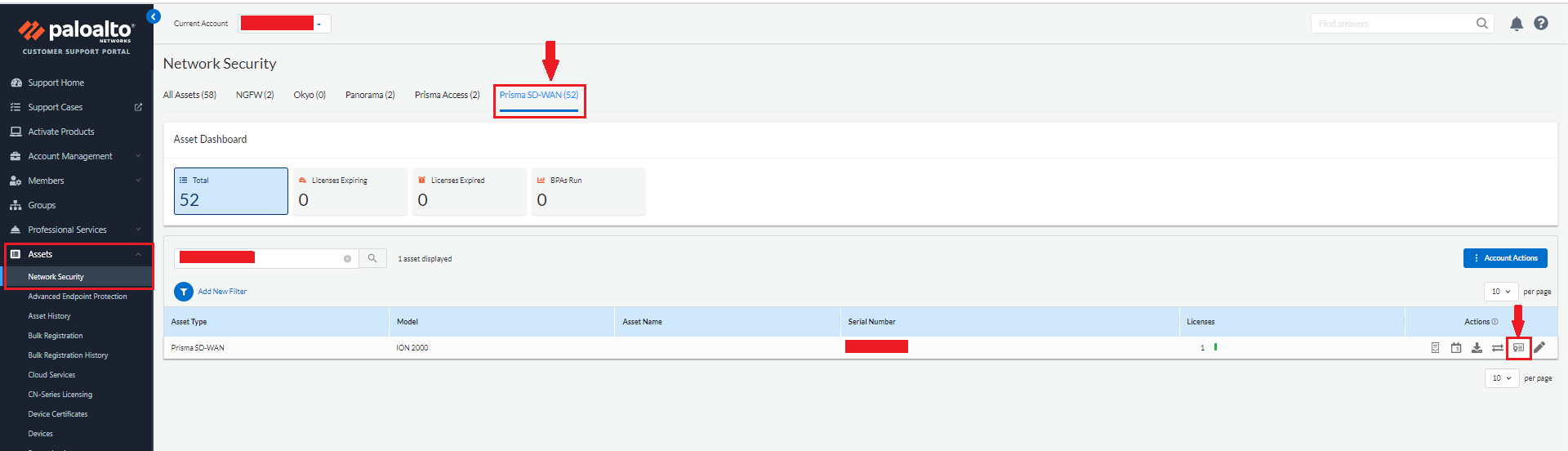Expand Account Management chevron
Image resolution: width=1568 pixels, height=451 pixels.
tap(138, 156)
